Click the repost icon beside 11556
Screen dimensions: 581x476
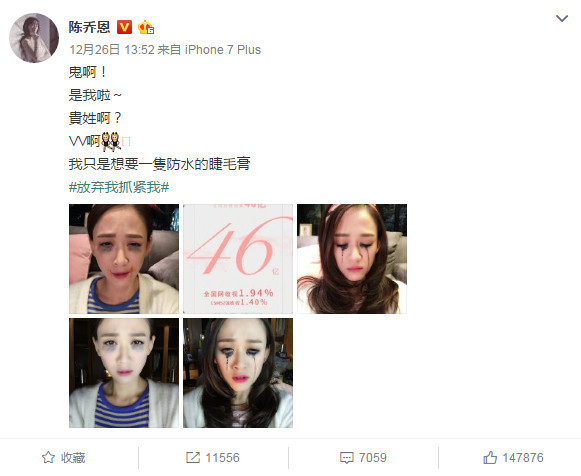(193, 457)
